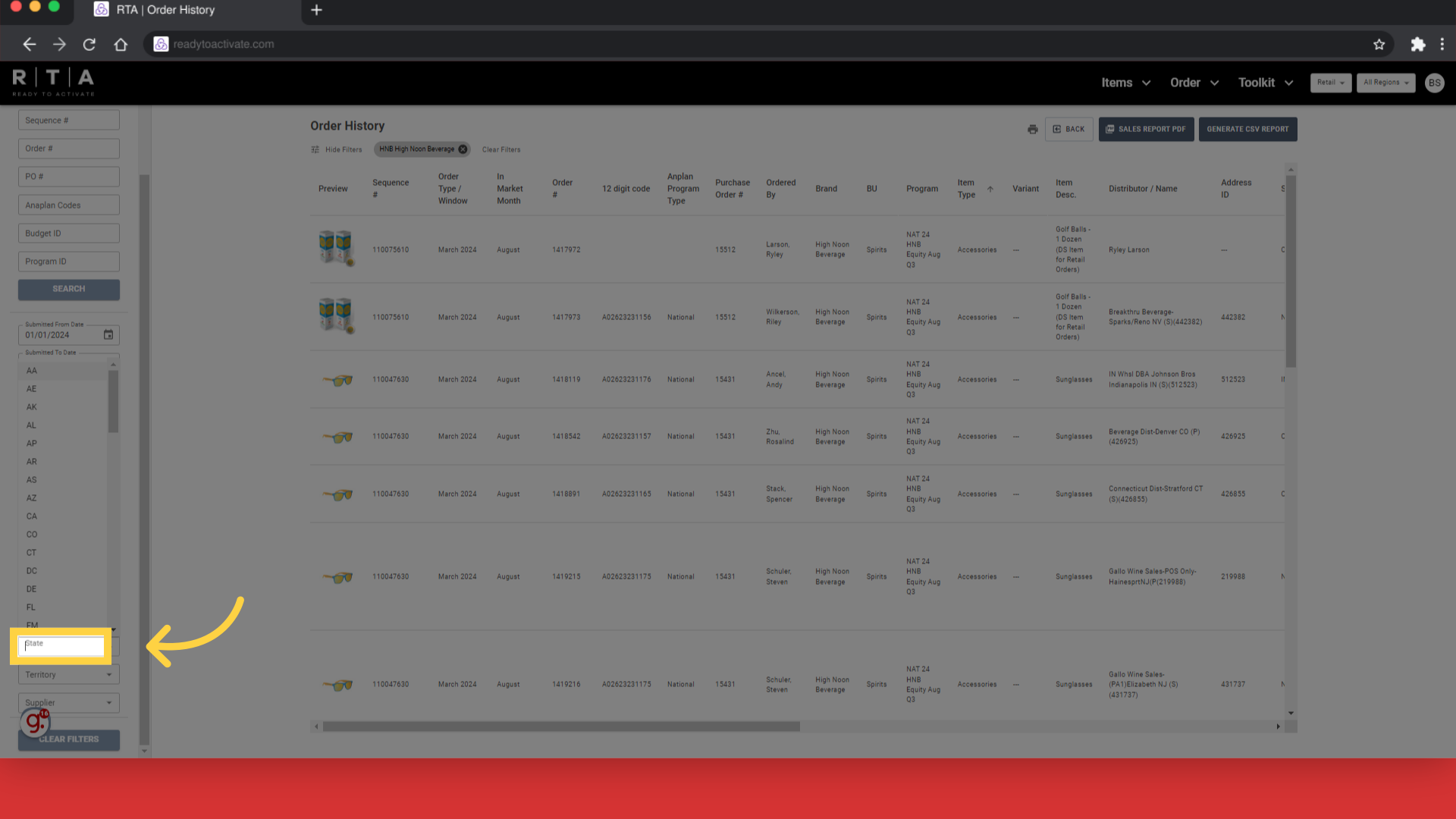Open the Retail dropdown
This screenshot has width=1456, height=819.
(x=1330, y=83)
